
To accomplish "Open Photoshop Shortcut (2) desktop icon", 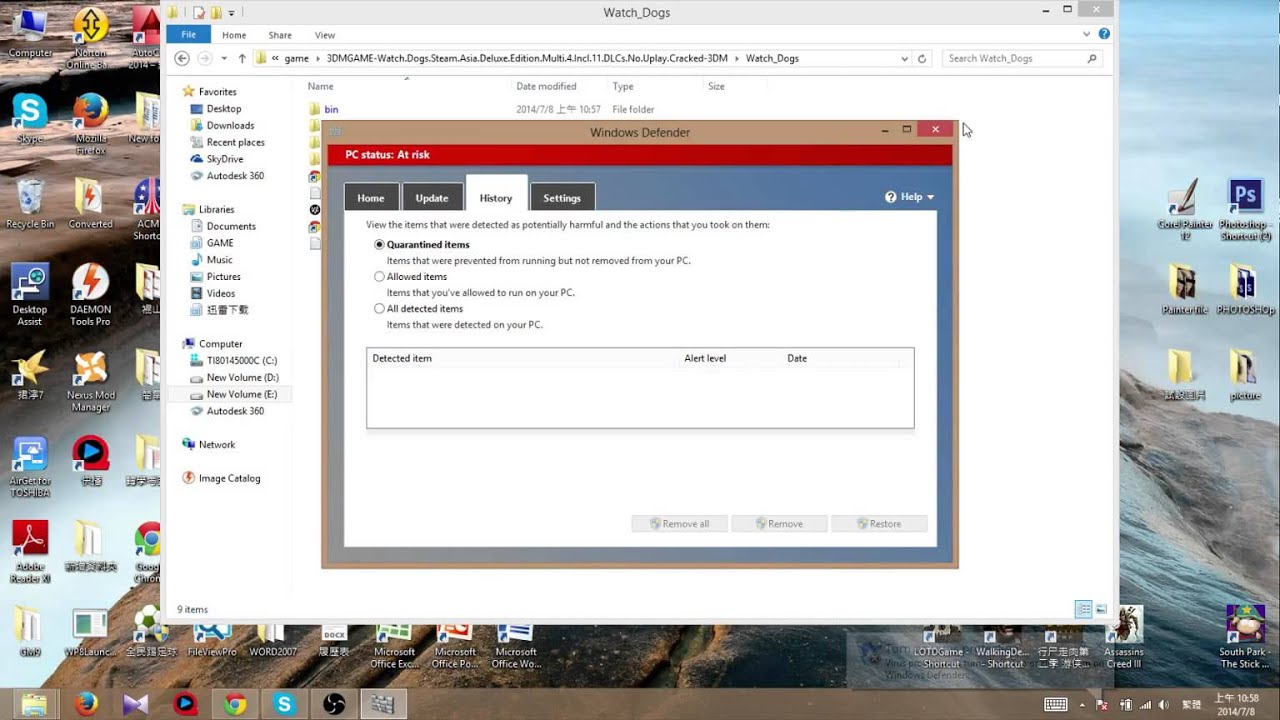I will pyautogui.click(x=1245, y=210).
